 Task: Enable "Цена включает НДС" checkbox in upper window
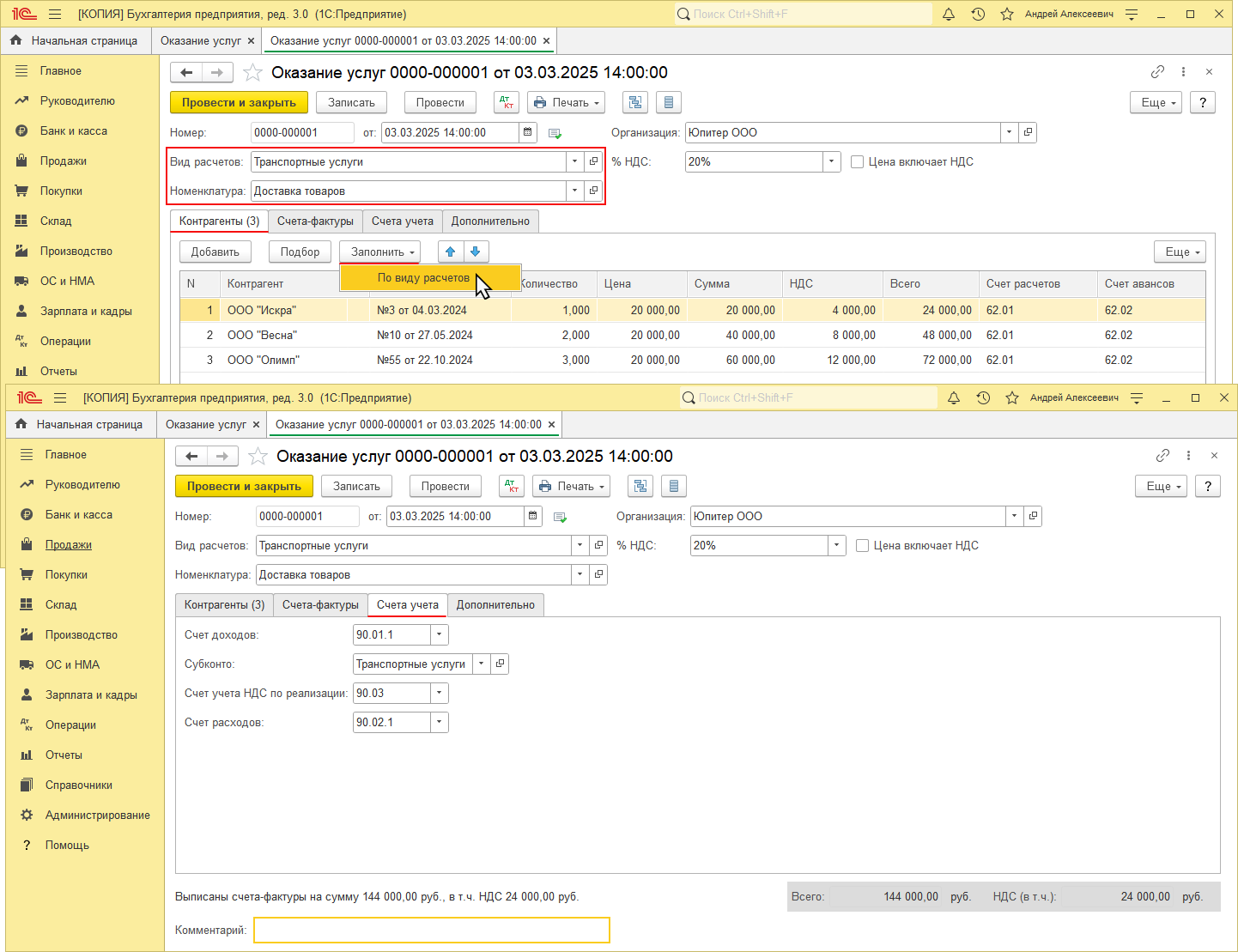point(857,161)
